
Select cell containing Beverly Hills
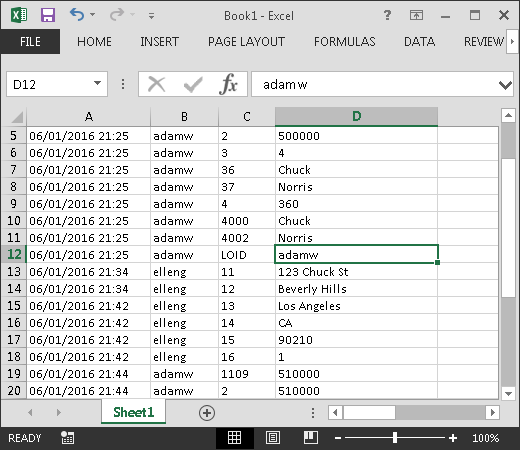(356, 289)
